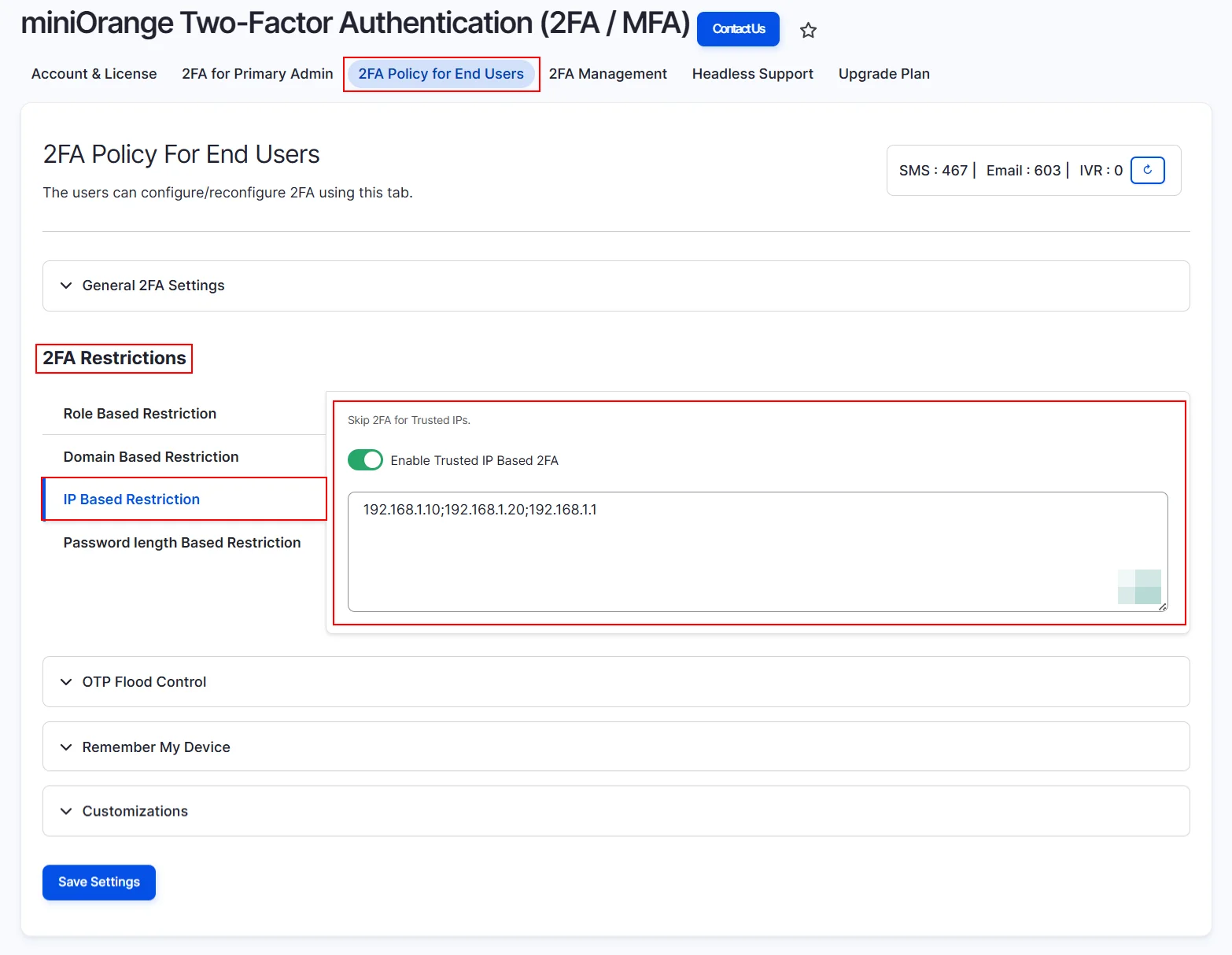
Task: Open the Upgrade Plan tab
Action: pos(884,74)
